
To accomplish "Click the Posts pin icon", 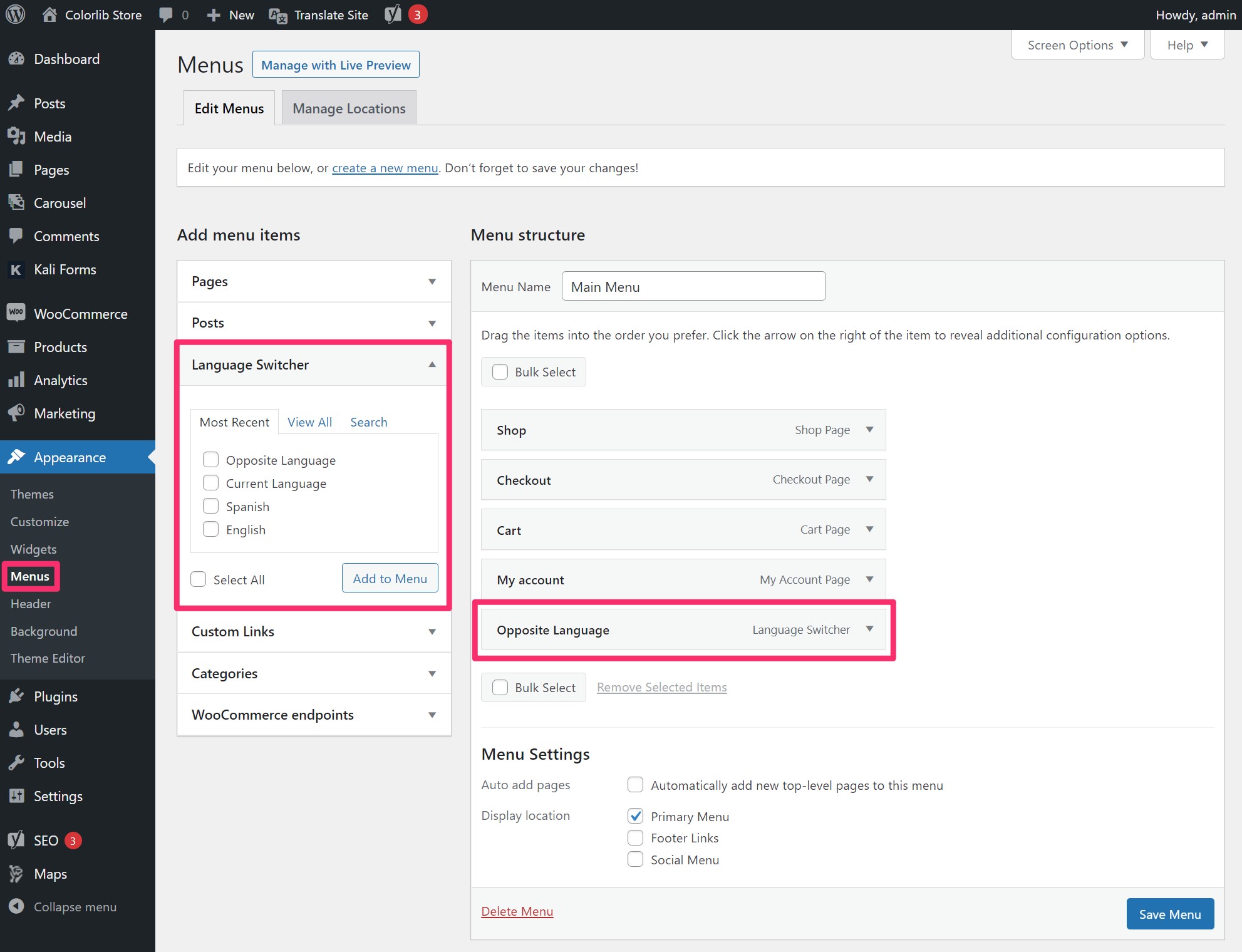I will click(16, 103).
